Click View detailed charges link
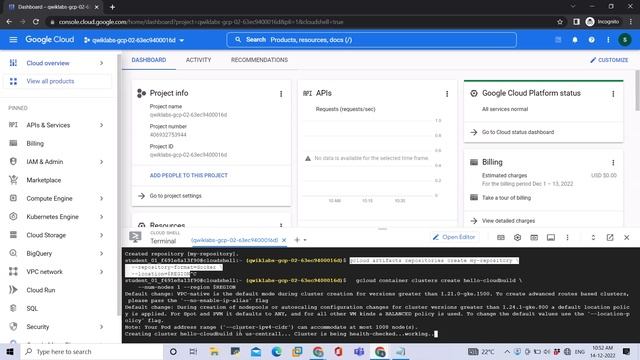640x360 pixels. point(508,221)
